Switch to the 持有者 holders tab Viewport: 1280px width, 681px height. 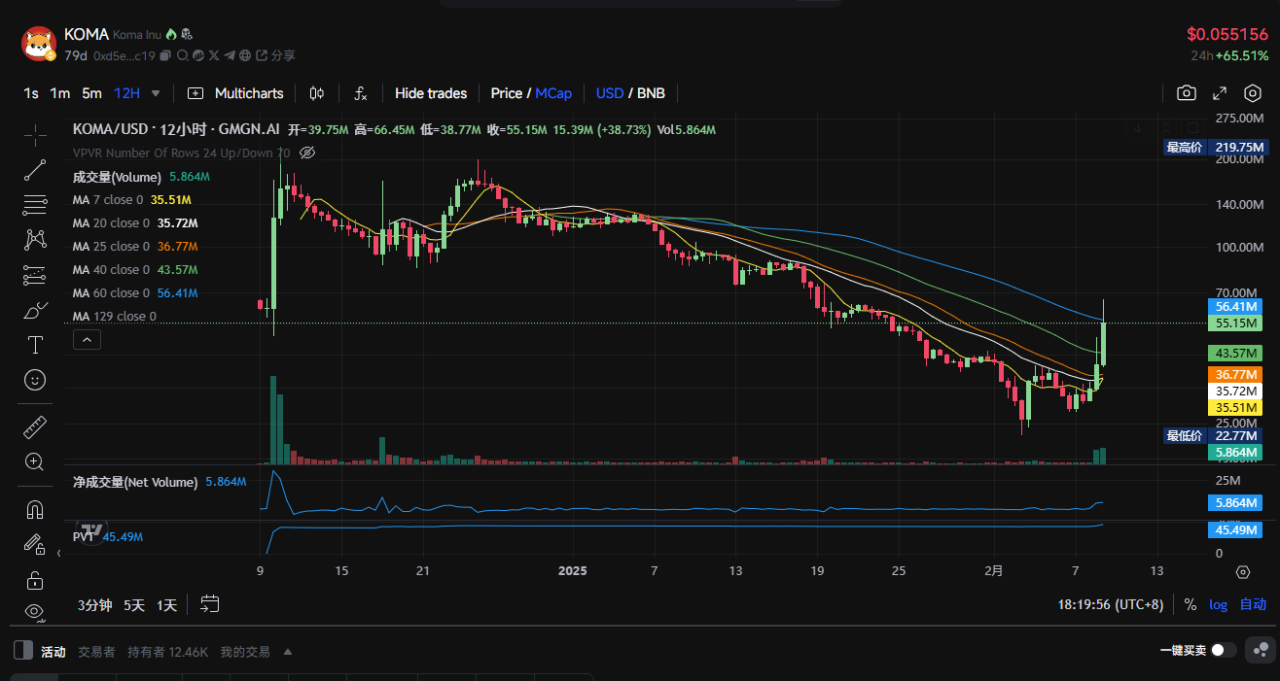pyautogui.click(x=167, y=652)
